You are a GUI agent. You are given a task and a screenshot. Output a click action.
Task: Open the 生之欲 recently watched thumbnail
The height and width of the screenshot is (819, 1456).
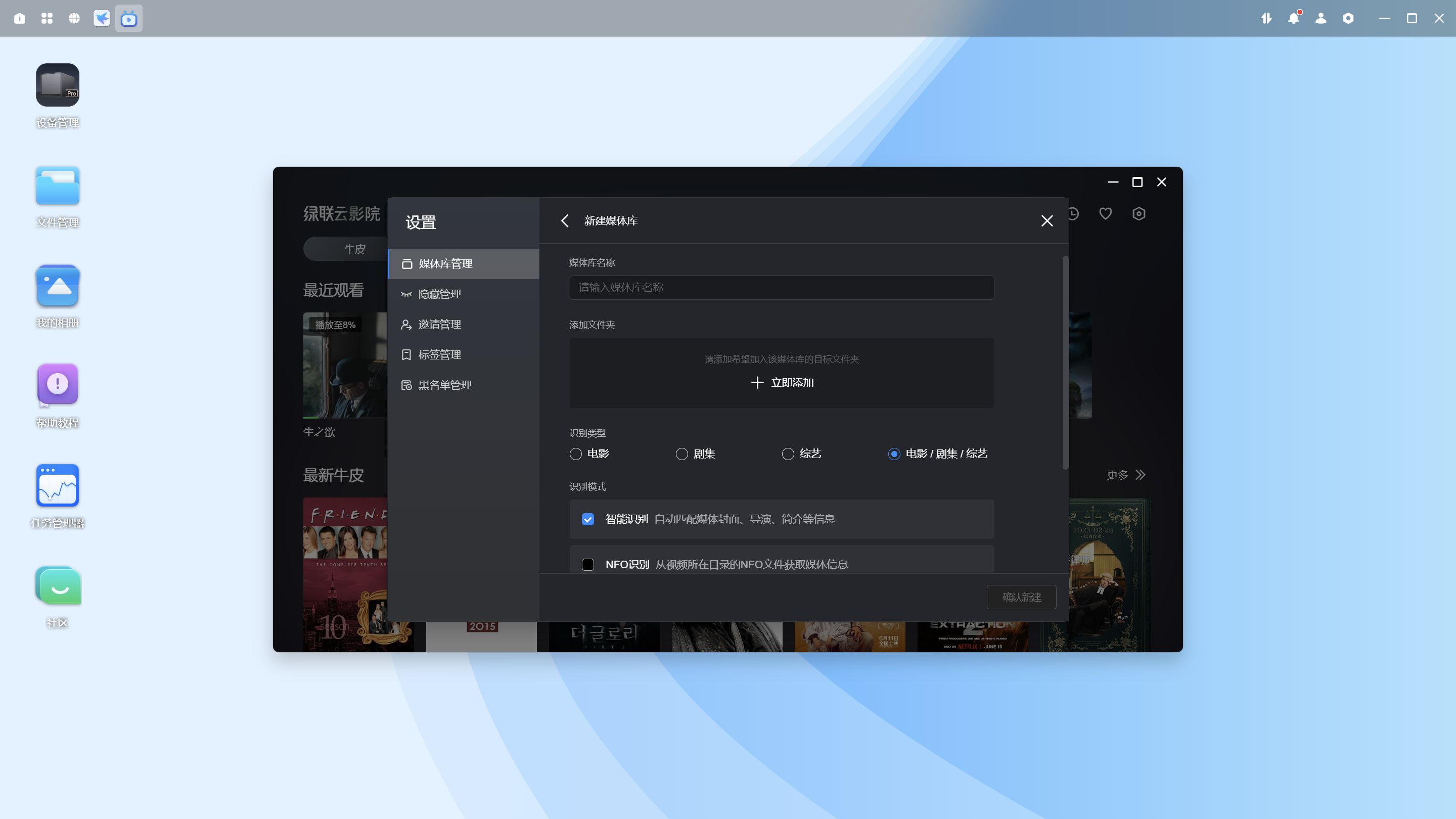pyautogui.click(x=345, y=365)
